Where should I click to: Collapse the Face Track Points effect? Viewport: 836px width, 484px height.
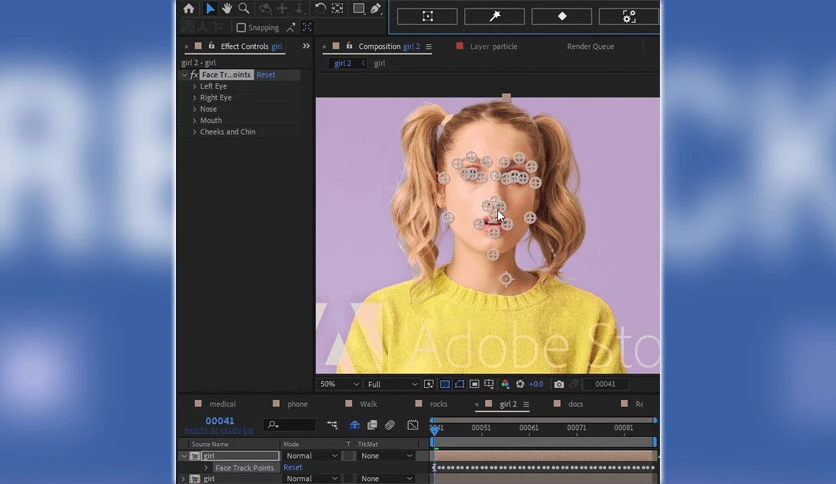184,75
